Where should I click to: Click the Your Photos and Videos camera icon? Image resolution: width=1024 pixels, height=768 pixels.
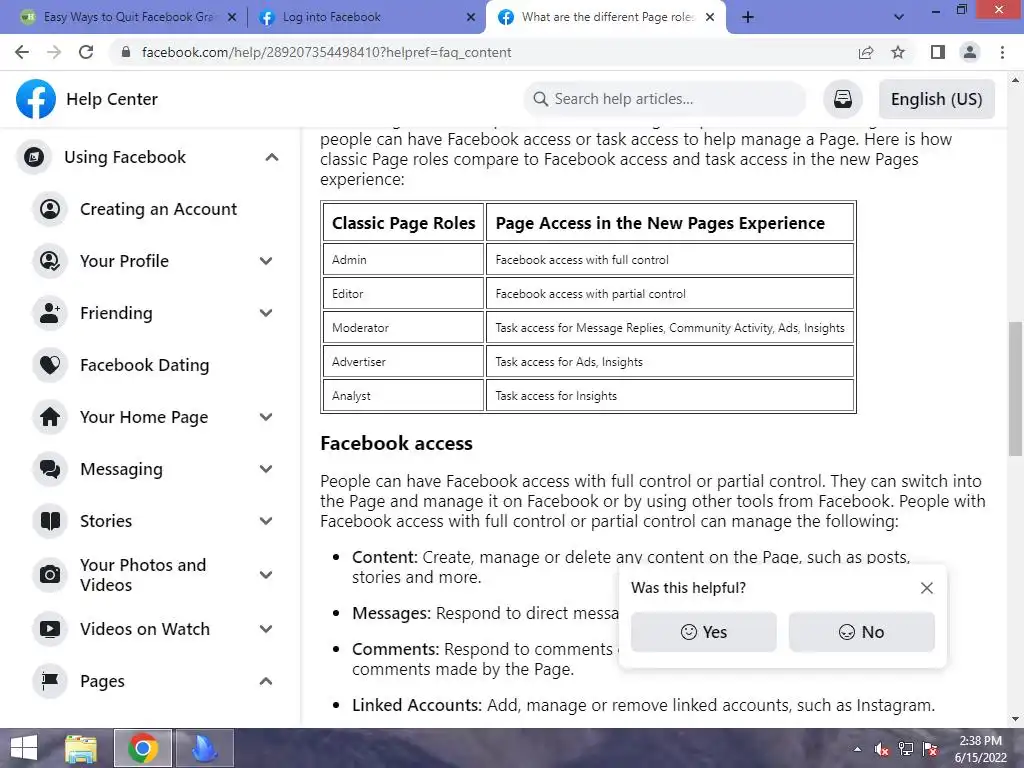click(50, 575)
